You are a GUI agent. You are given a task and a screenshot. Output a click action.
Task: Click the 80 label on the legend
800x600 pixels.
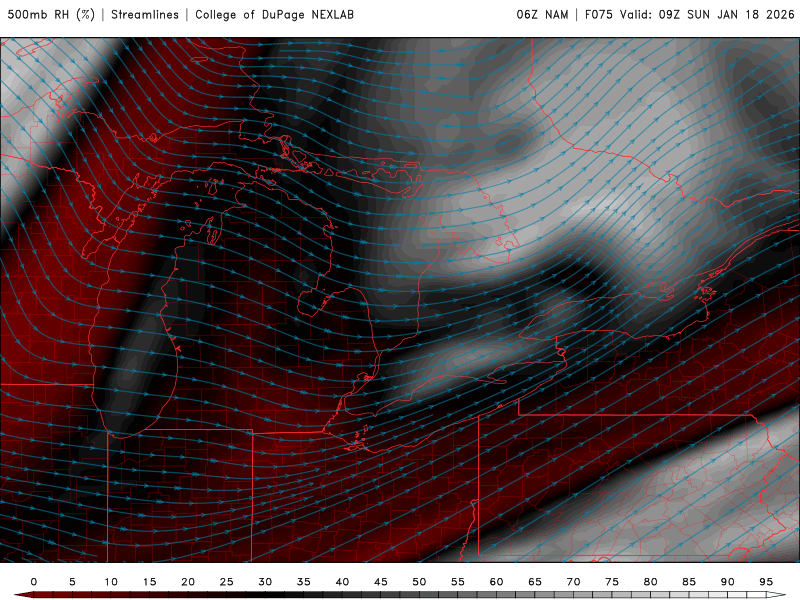(651, 582)
